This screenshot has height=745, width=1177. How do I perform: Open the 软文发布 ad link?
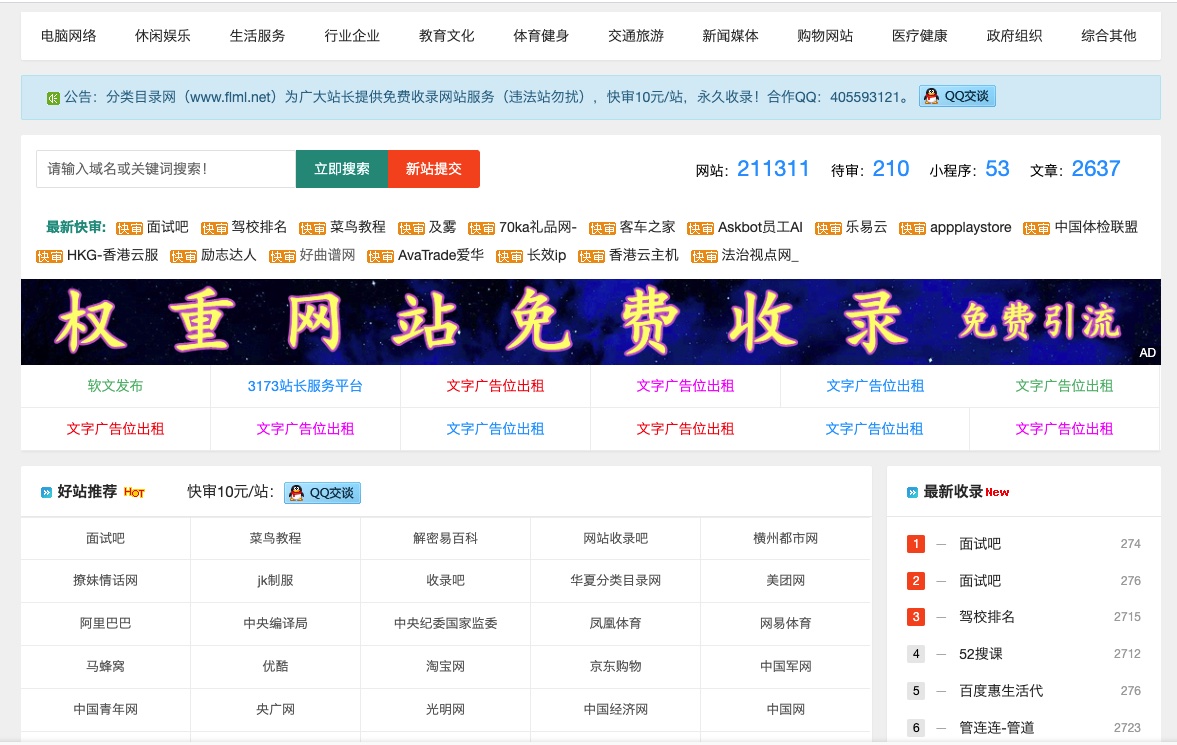[x=115, y=386]
